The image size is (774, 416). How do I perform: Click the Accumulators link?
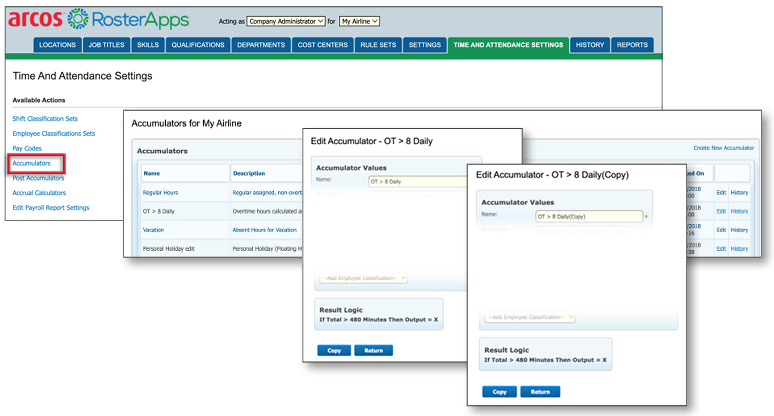point(31,163)
